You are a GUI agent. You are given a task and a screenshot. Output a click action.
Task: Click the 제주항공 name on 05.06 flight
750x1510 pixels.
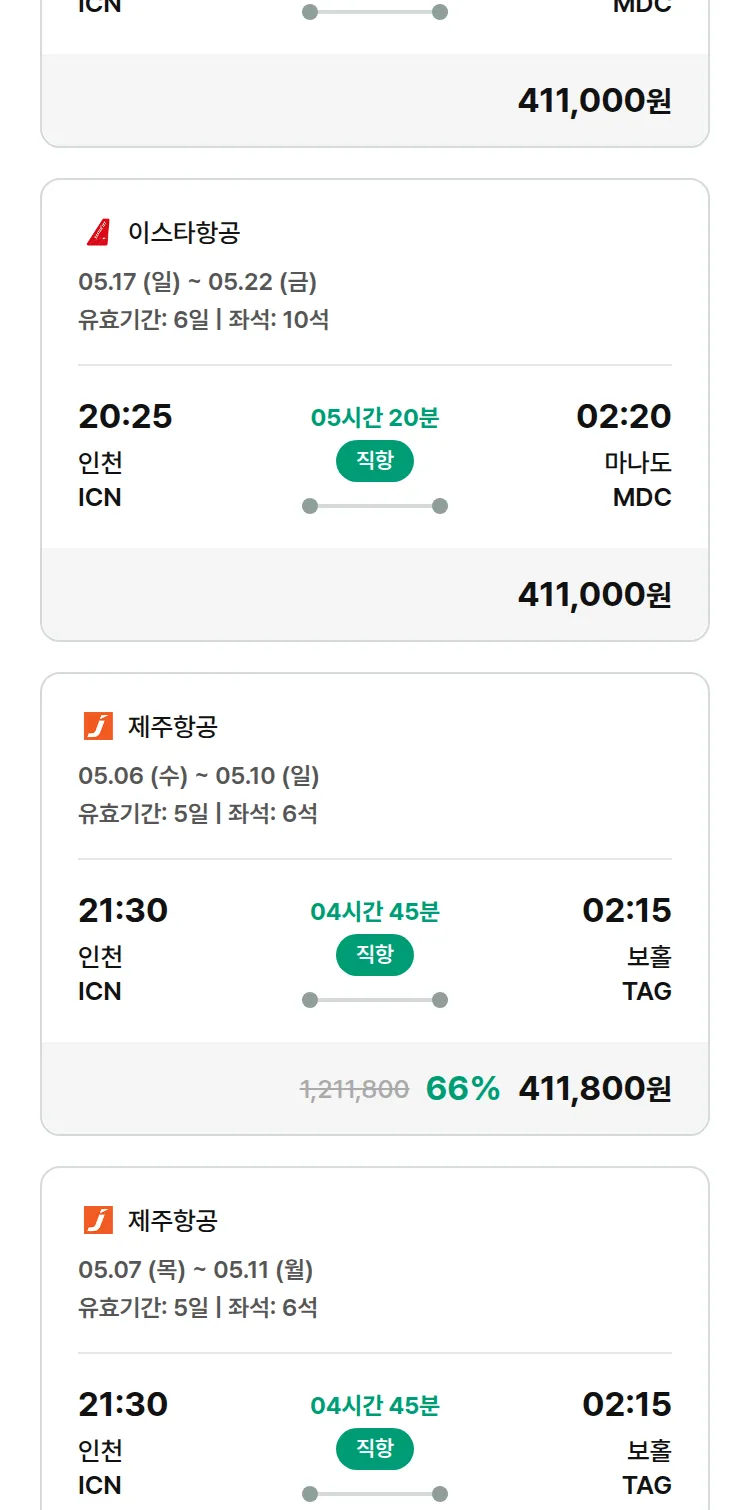(173, 727)
